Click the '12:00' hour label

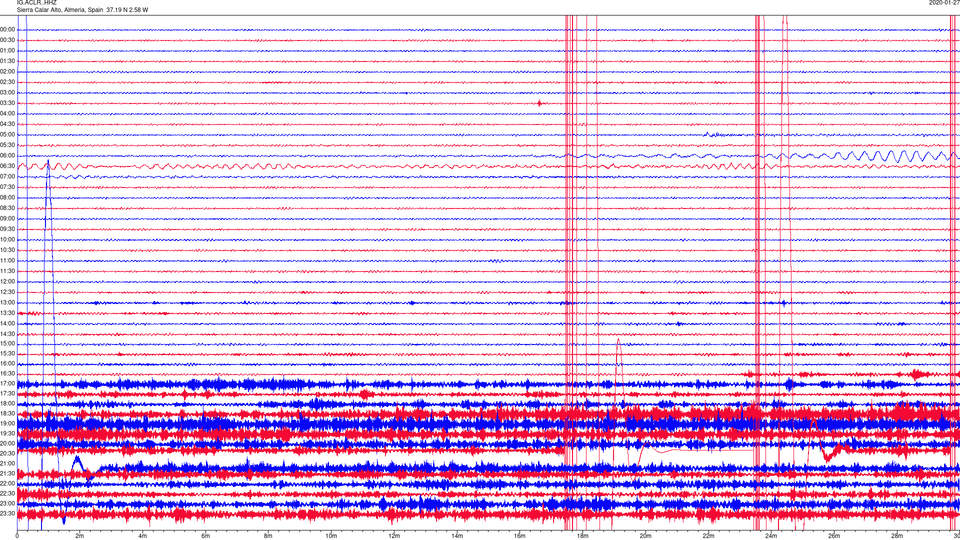(x=7, y=282)
